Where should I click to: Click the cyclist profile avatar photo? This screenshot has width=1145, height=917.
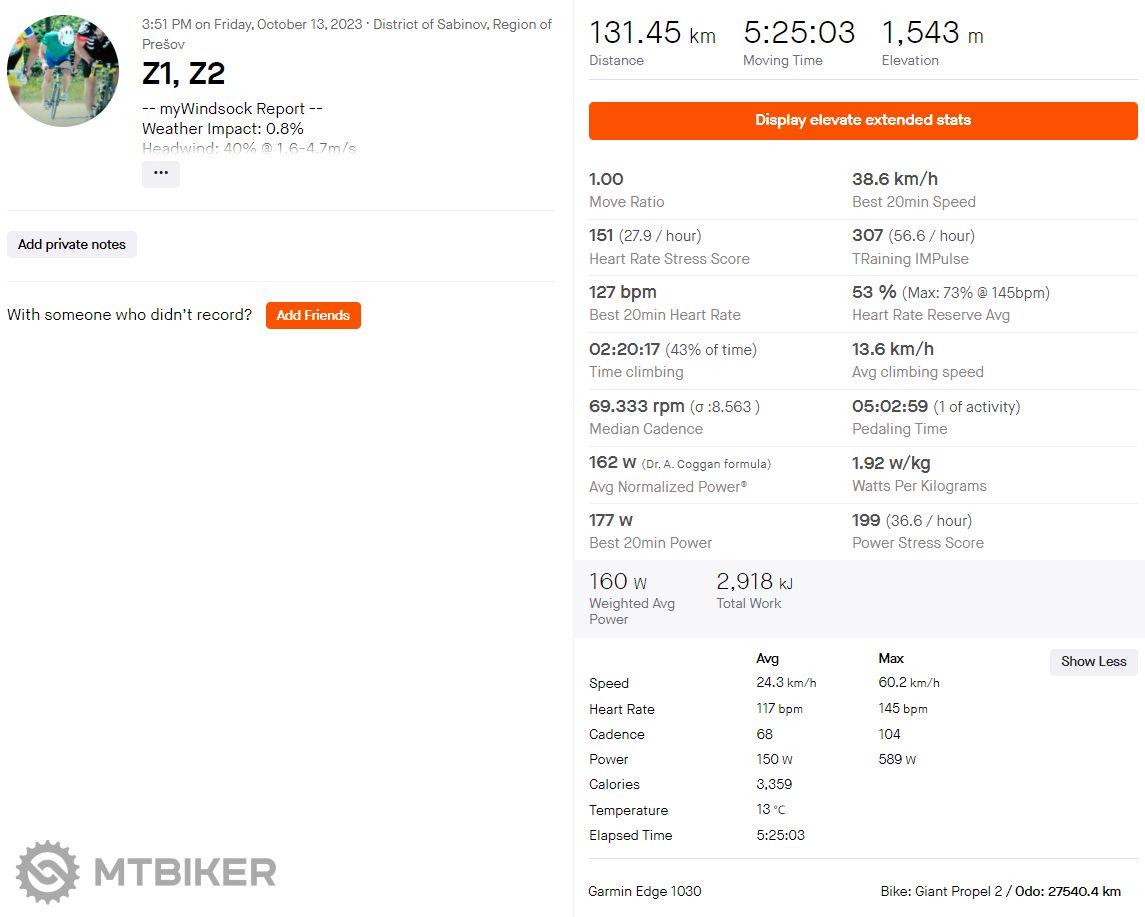coord(62,70)
